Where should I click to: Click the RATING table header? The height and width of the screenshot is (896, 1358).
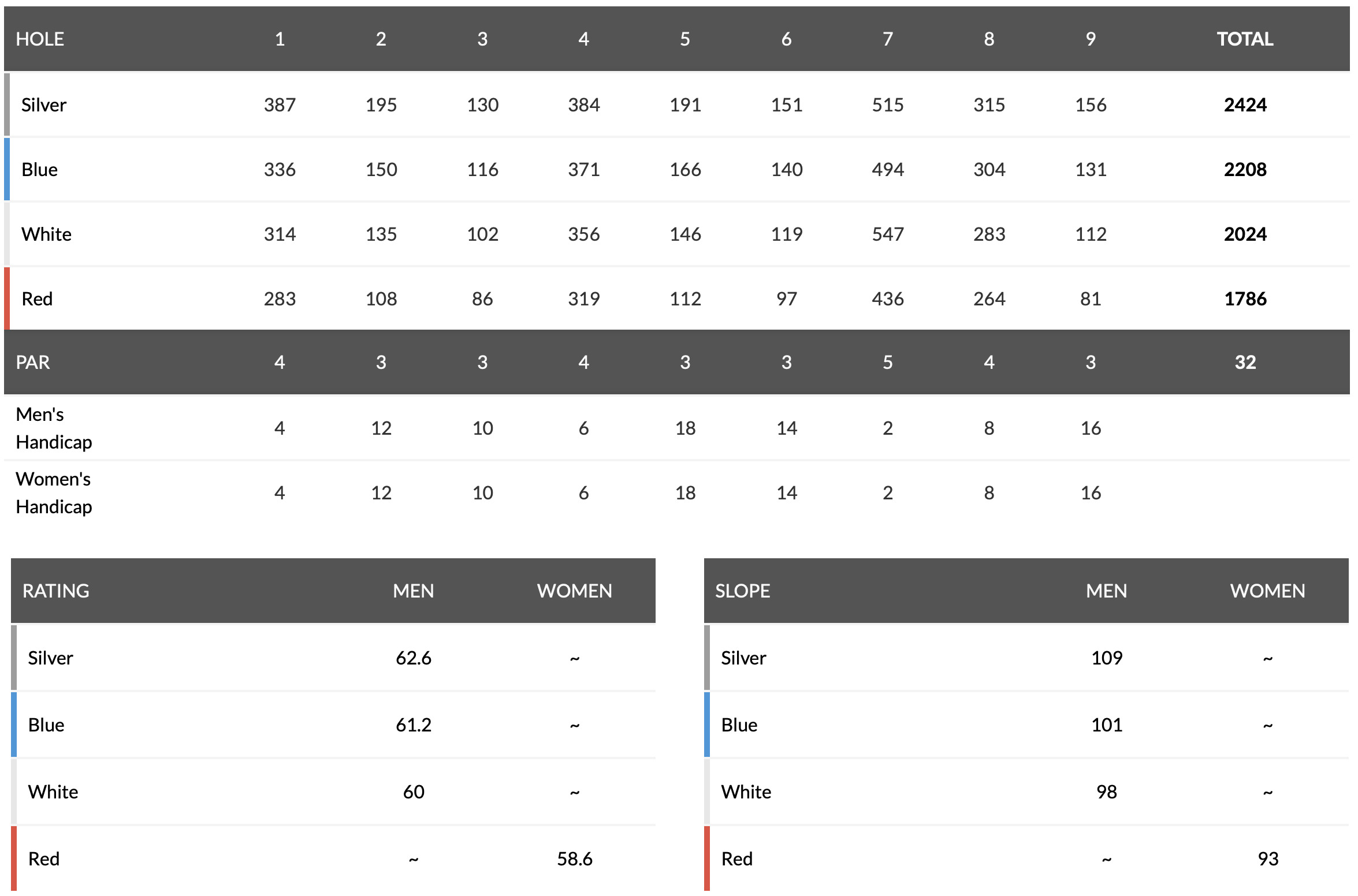click(x=55, y=591)
